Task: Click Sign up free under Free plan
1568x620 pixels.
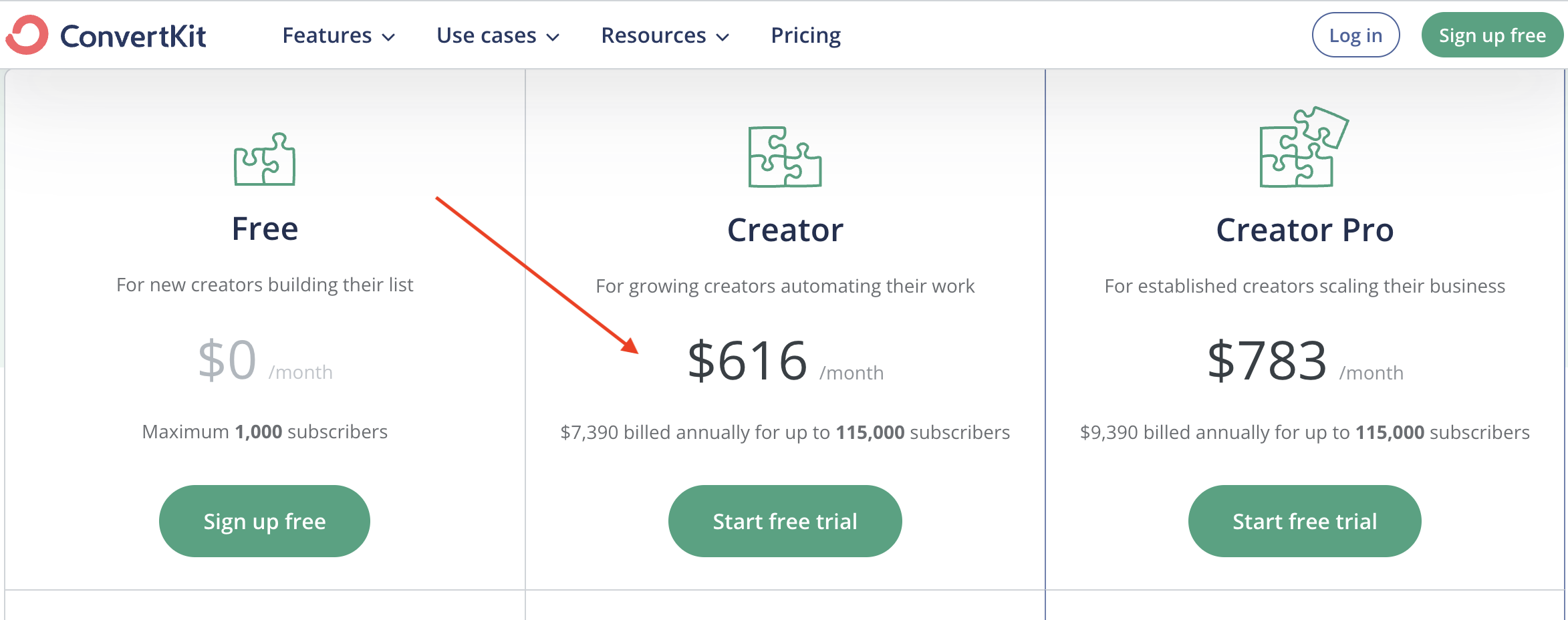Action: pyautogui.click(x=265, y=521)
